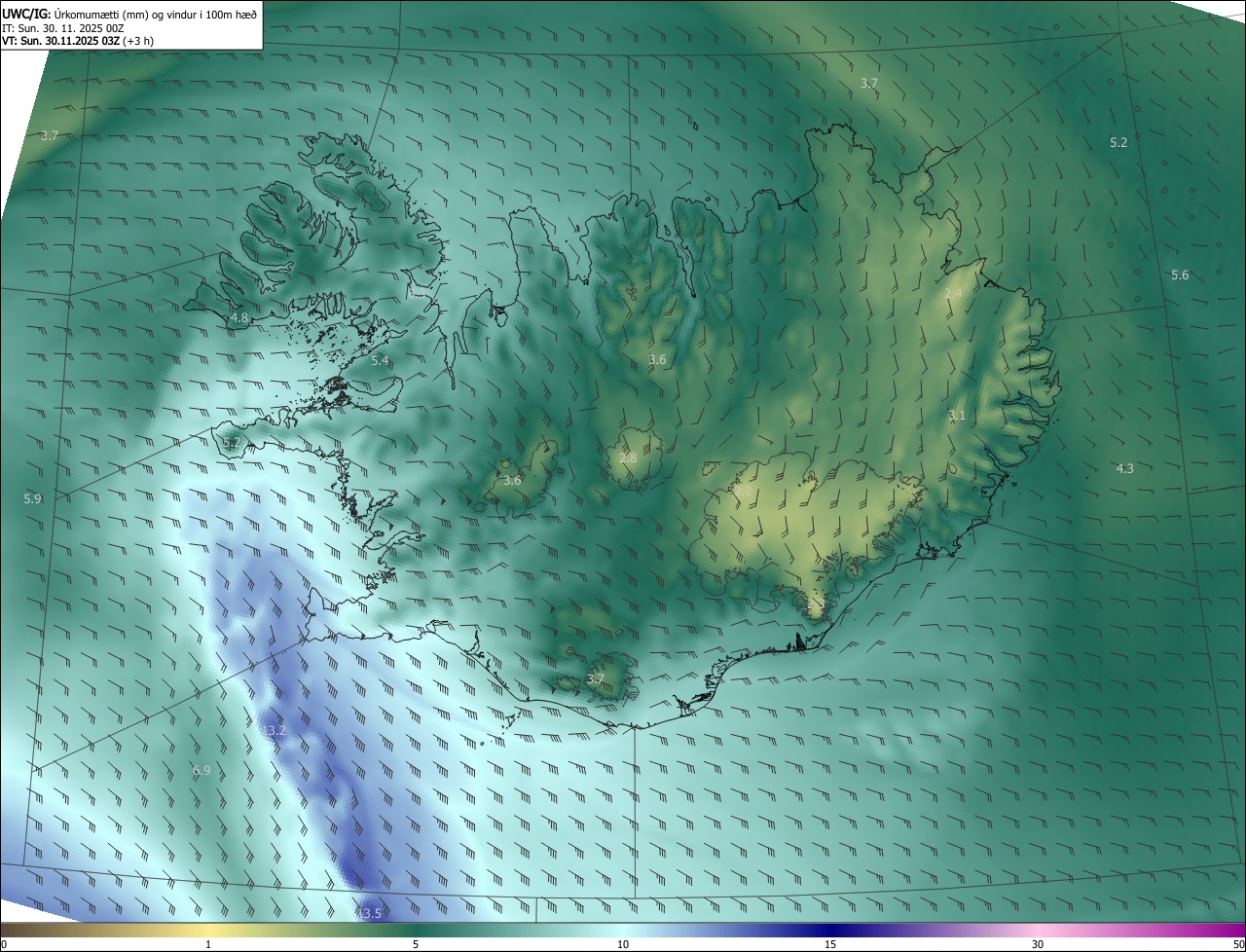Click the 4.8 value label
The height and width of the screenshot is (952, 1246).
[239, 318]
